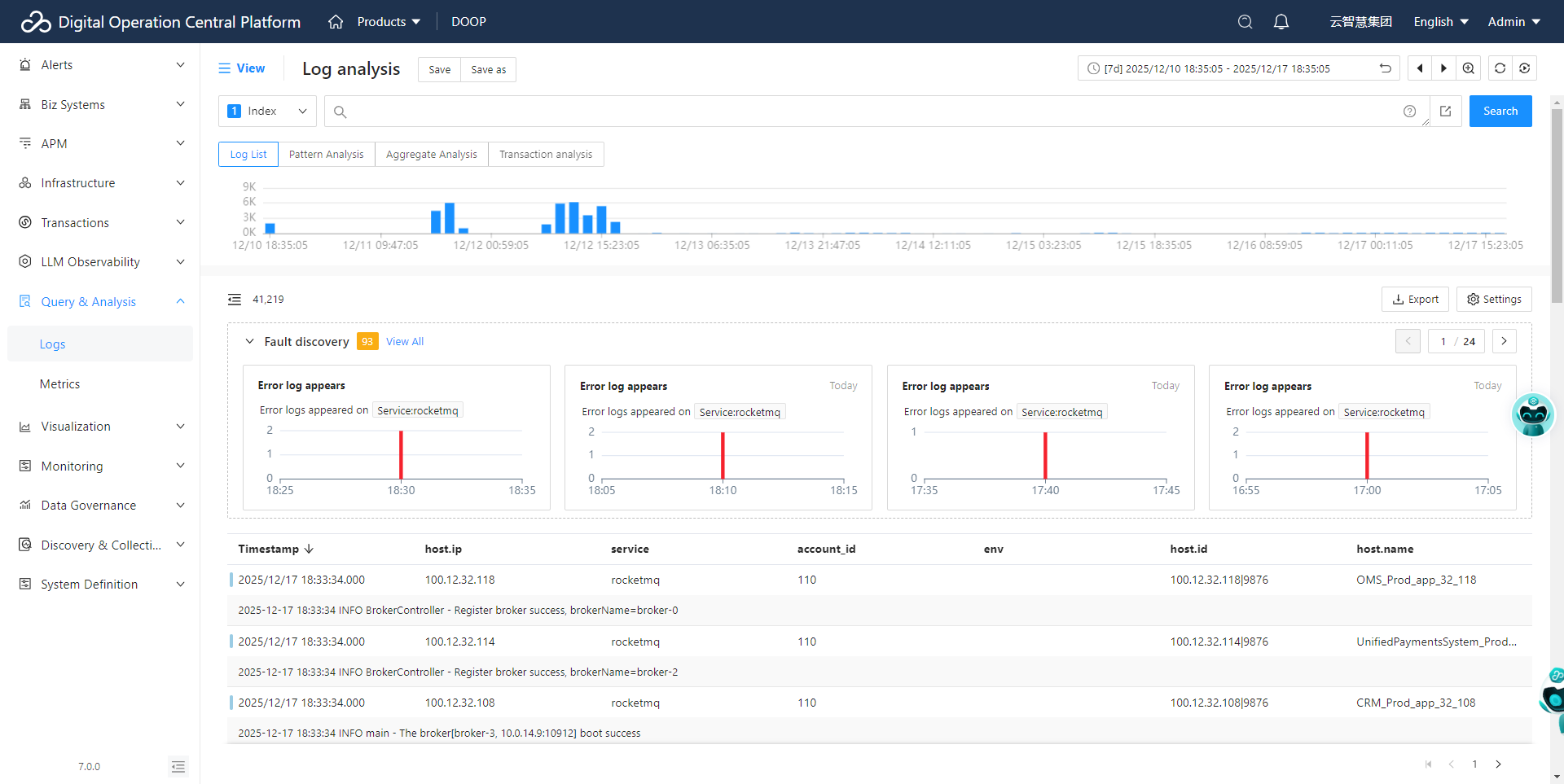Click the refresh icon beside time range
Viewport: 1564px width, 784px height.
coord(1500,68)
